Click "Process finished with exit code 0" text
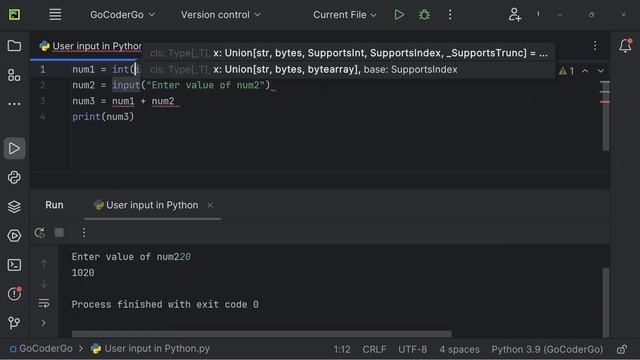The width and height of the screenshot is (640, 360). point(165,304)
